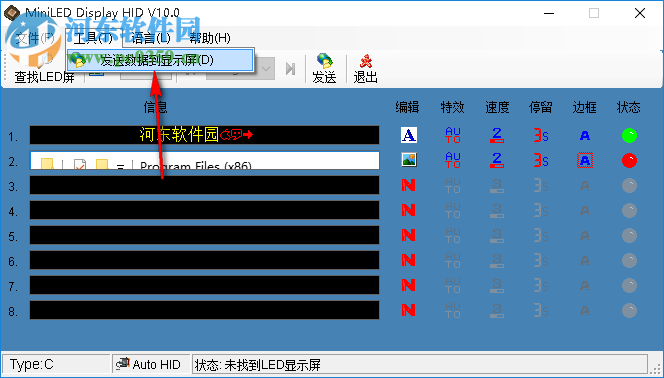The width and height of the screenshot is (664, 378).
Task: Click the Send (发送) toolbar icon
Action: [324, 69]
